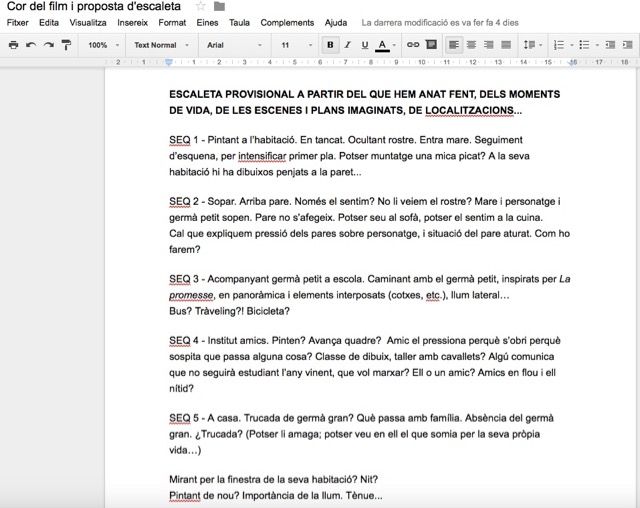
Task: Open the Format menu
Action: click(172, 23)
